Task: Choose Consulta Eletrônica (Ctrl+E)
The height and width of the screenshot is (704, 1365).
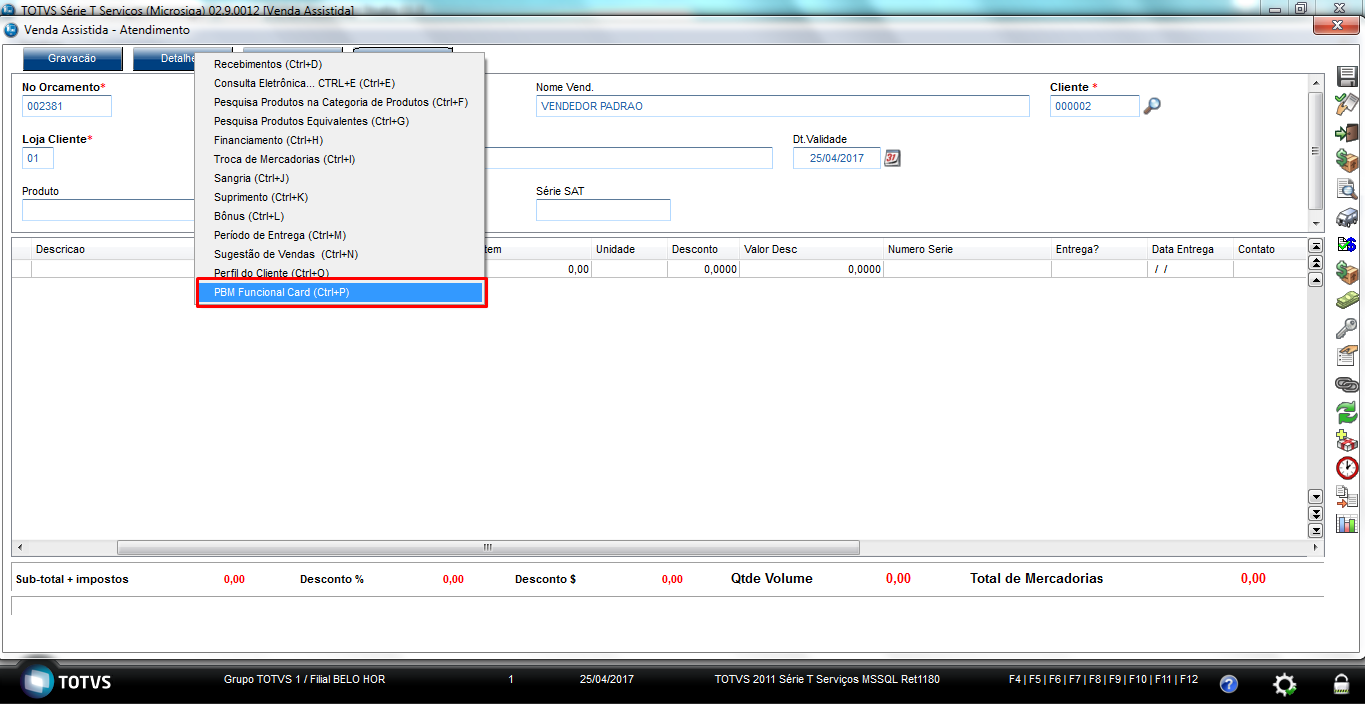Action: tap(340, 83)
